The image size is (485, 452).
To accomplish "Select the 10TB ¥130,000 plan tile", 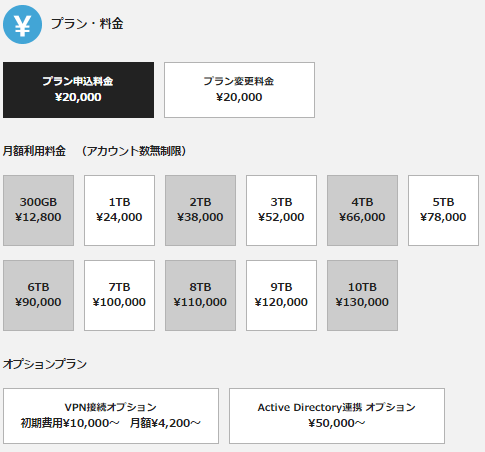I will click(x=362, y=295).
